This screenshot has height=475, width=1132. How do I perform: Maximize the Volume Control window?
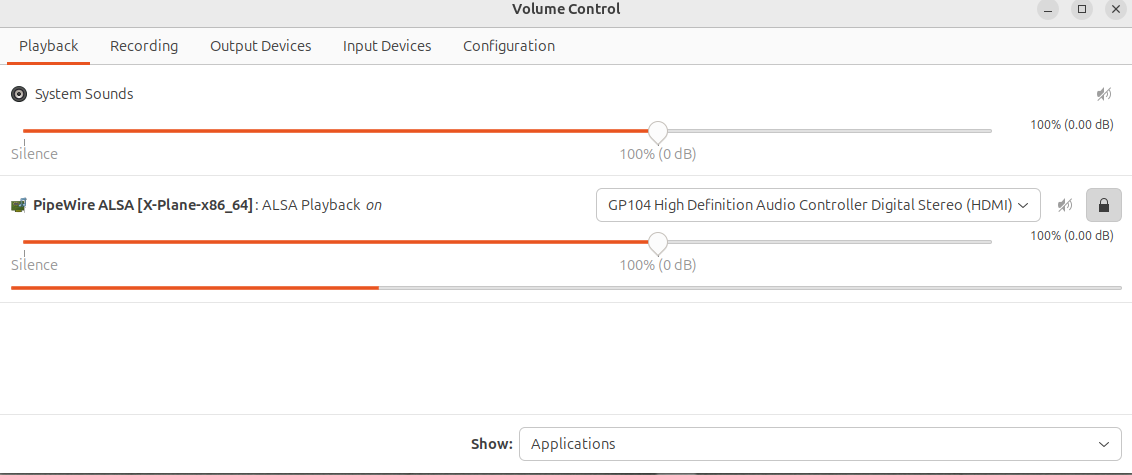tap(1081, 9)
